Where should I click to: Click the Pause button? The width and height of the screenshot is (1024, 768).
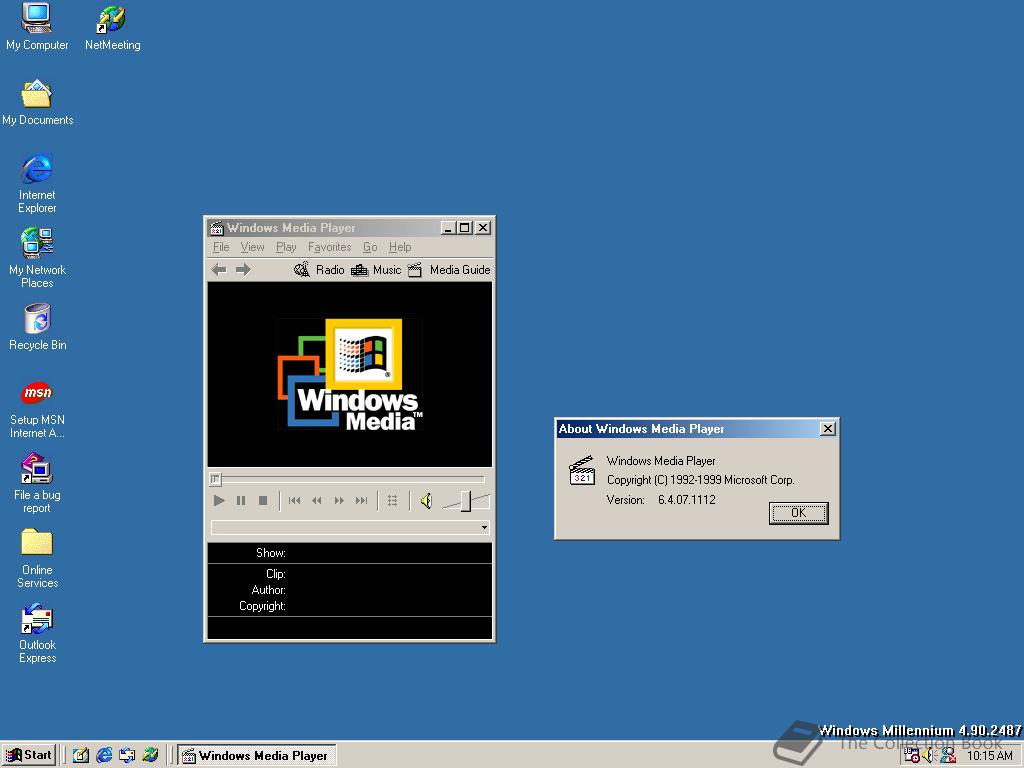241,500
